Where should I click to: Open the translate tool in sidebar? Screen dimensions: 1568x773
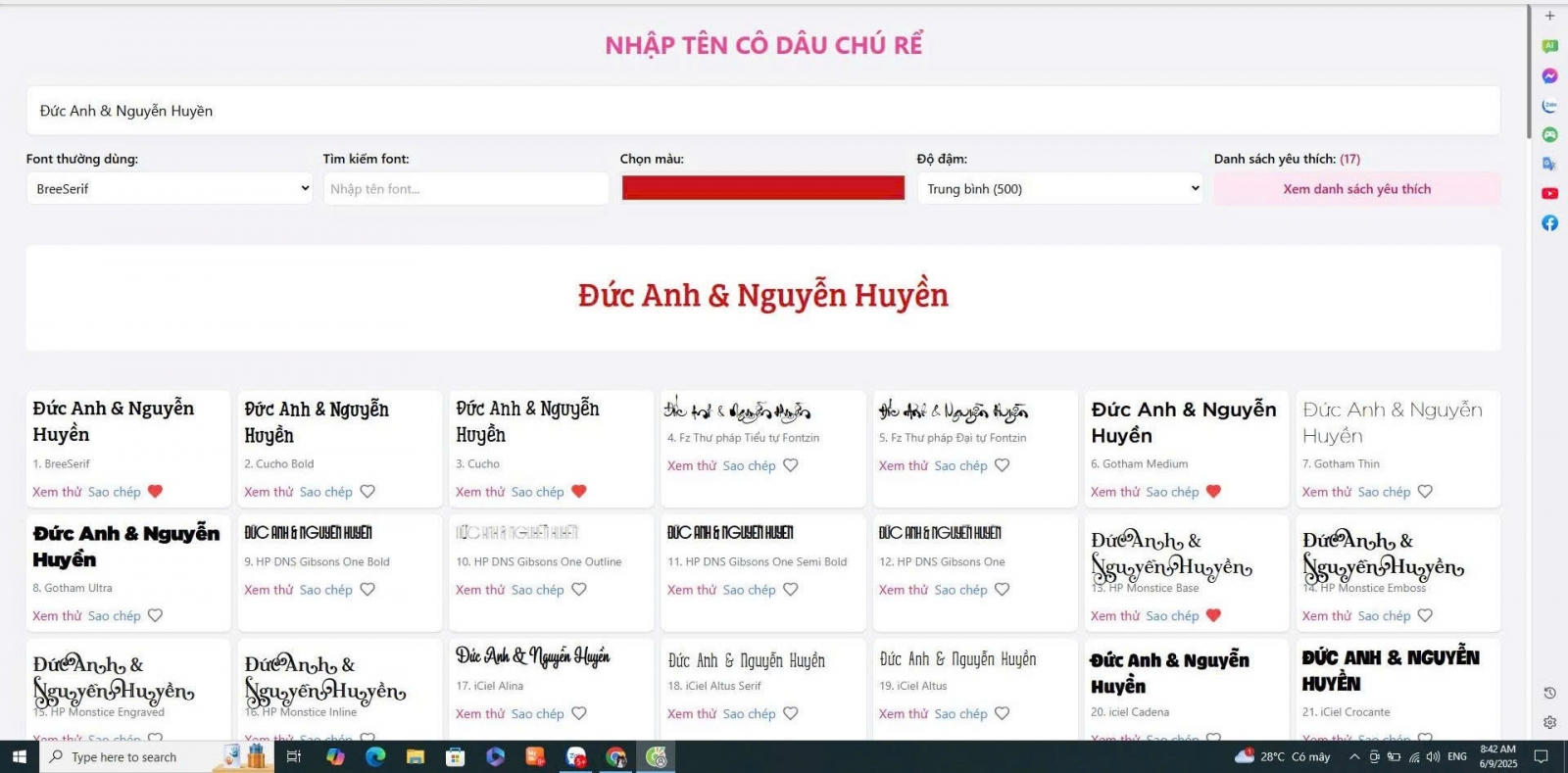(x=1549, y=164)
